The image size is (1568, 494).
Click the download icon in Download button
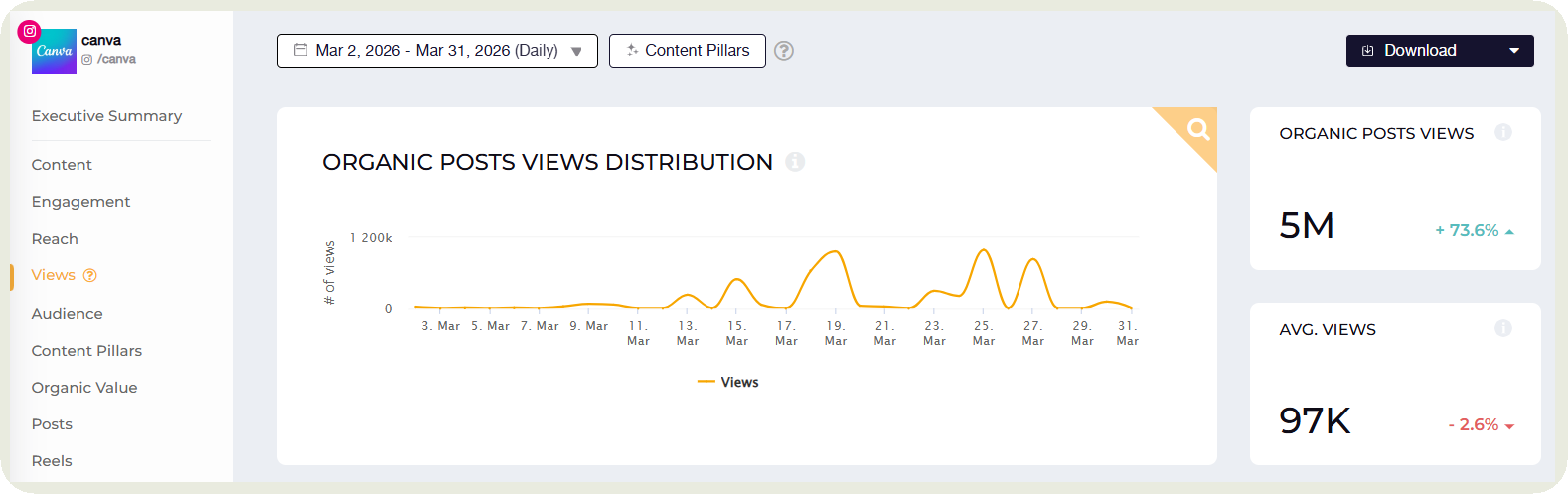[x=1367, y=51]
